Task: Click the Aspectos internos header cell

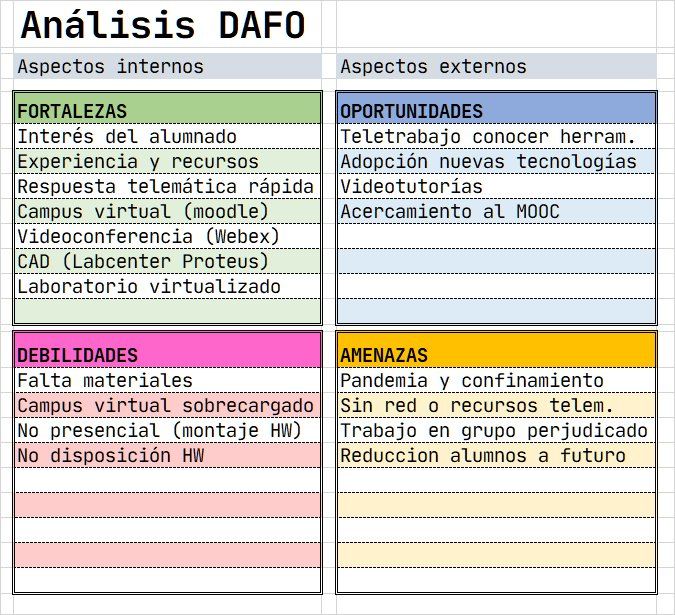Action: click(167, 66)
